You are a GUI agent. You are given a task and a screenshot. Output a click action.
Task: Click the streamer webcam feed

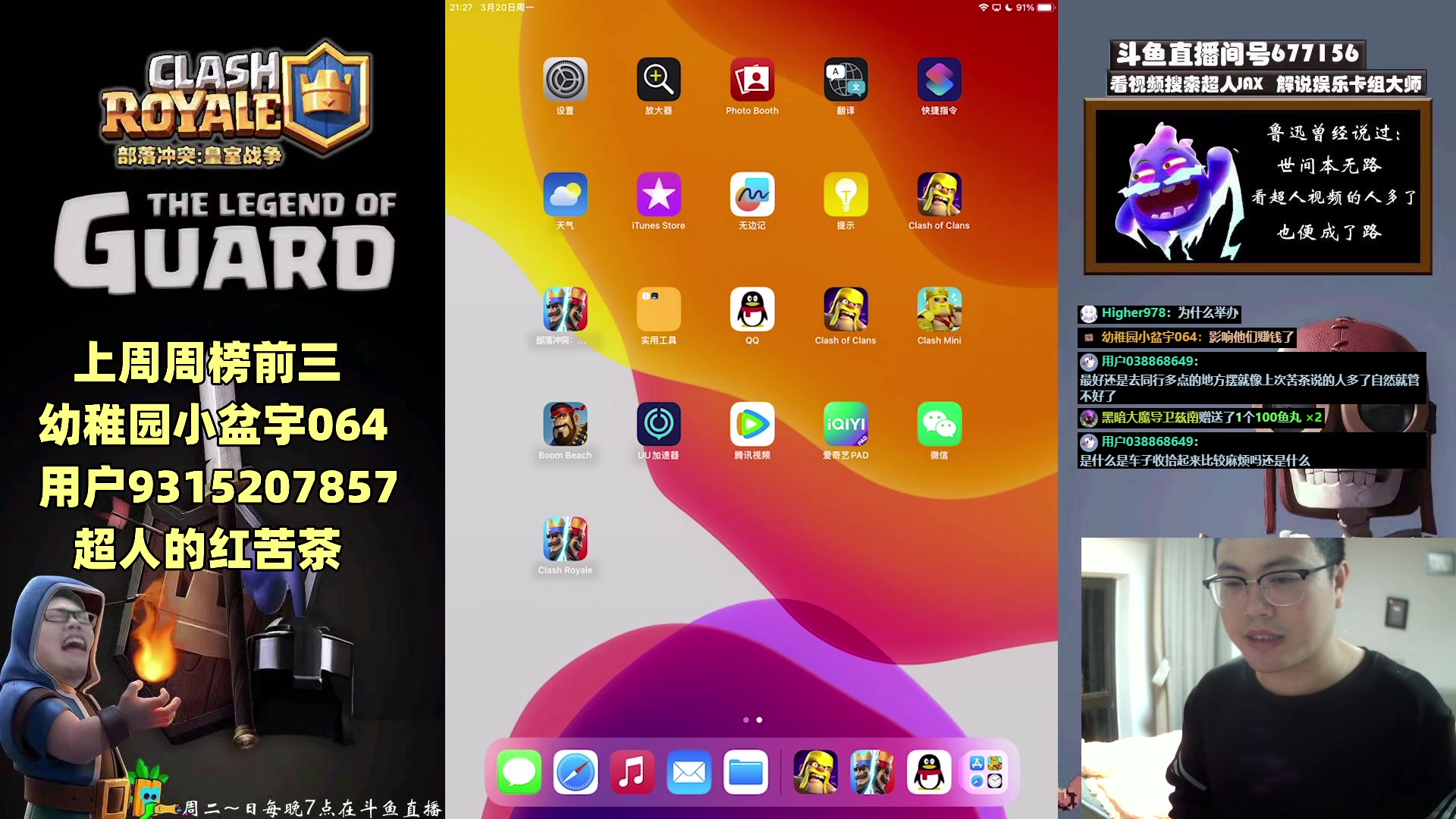[1268, 678]
